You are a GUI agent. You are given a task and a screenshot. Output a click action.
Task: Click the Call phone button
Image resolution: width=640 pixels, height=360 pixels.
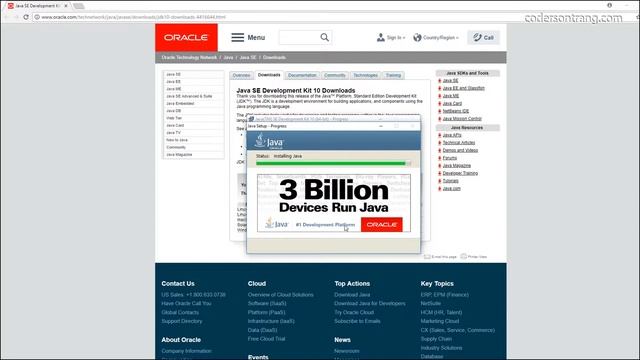click(483, 38)
